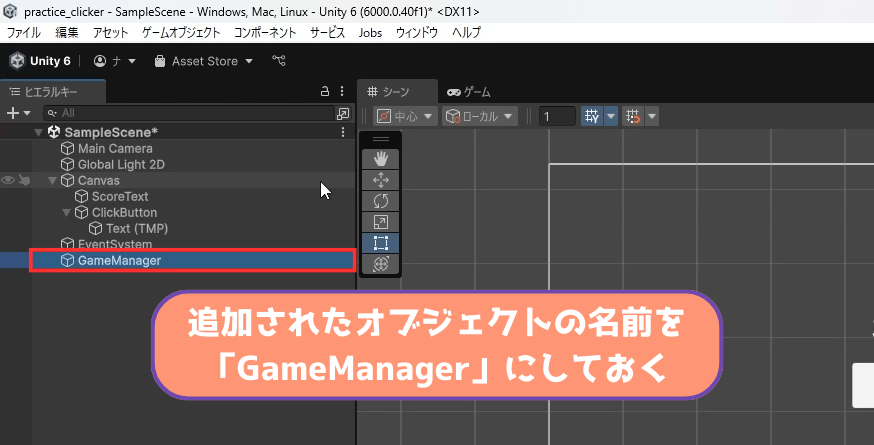Collapse the SampleScene tree
The height and width of the screenshot is (445, 874).
[x=38, y=133]
